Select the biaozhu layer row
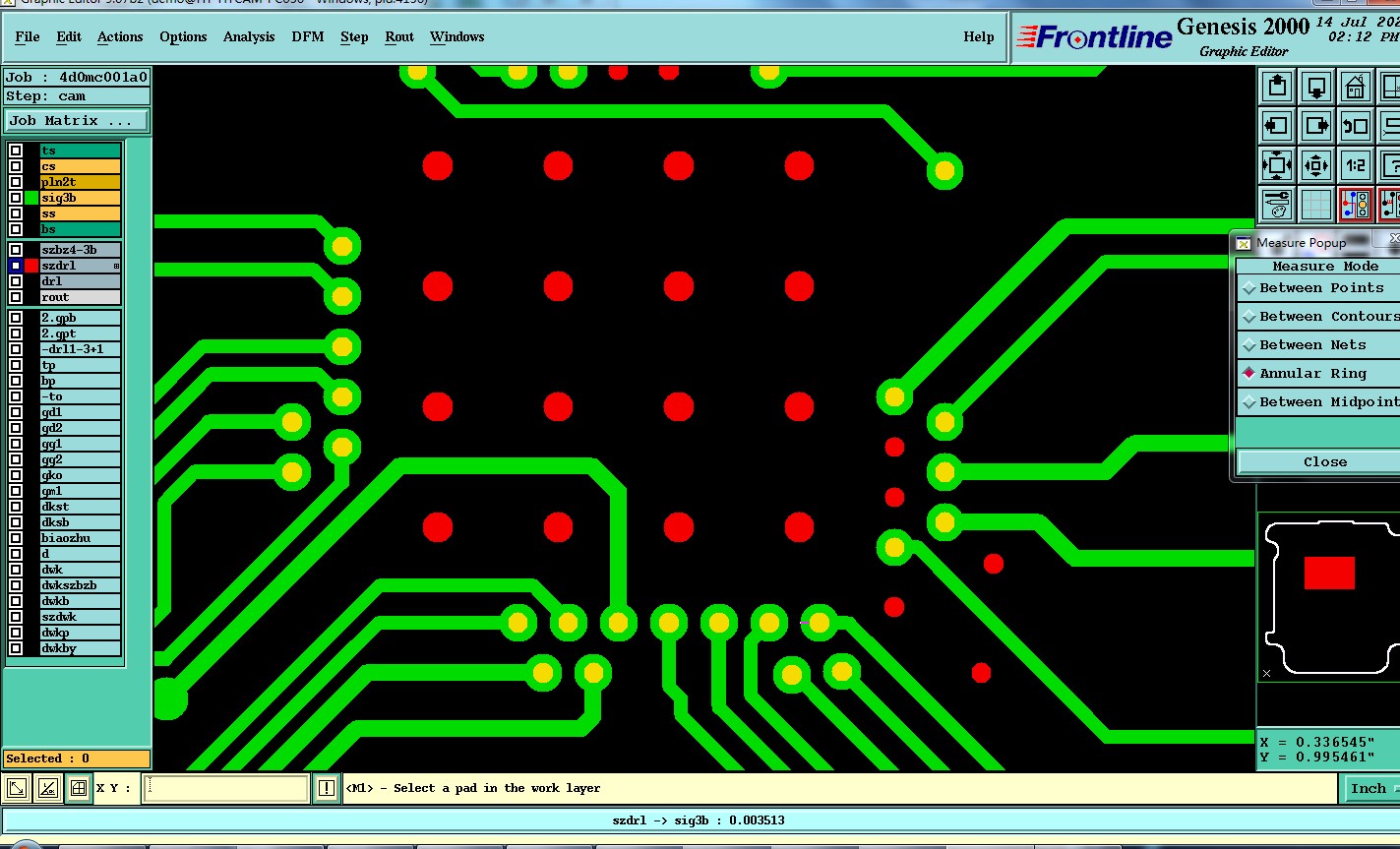Viewport: 1400px width, 849px height. [81, 538]
